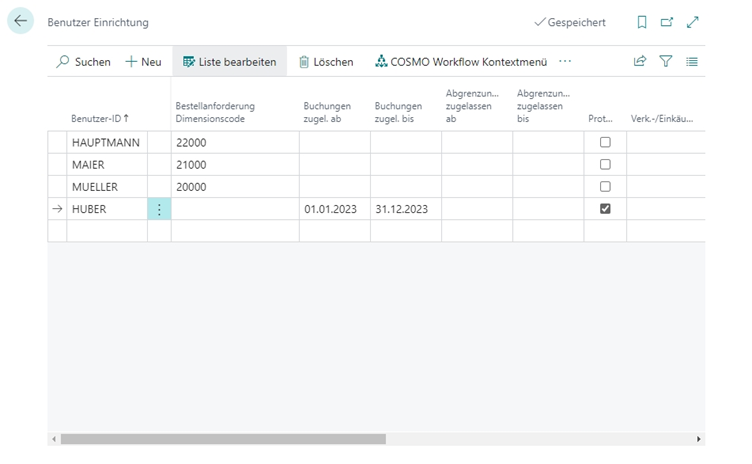The height and width of the screenshot is (464, 752).
Task: Click the horizontal scrollbar thumb
Action: pyautogui.click(x=222, y=439)
